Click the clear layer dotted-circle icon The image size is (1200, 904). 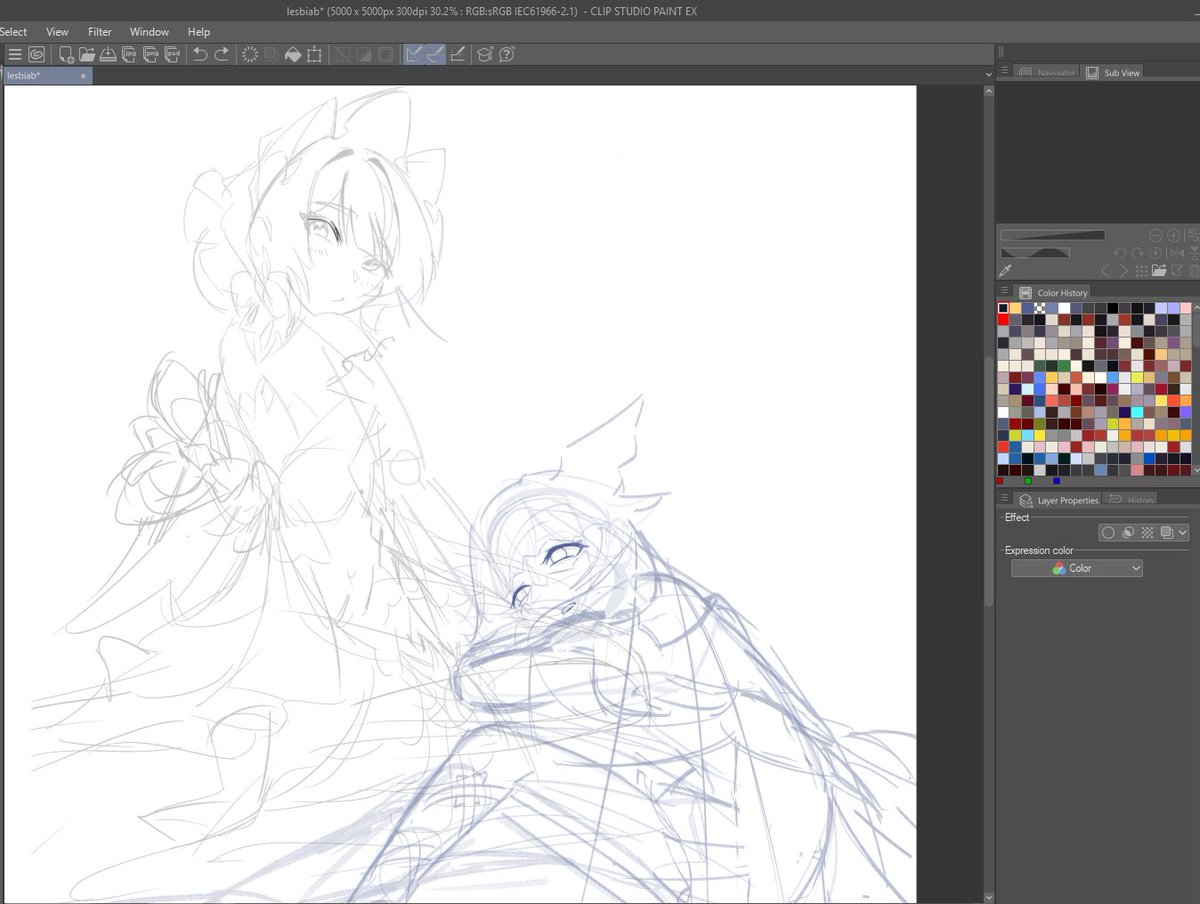pos(250,54)
